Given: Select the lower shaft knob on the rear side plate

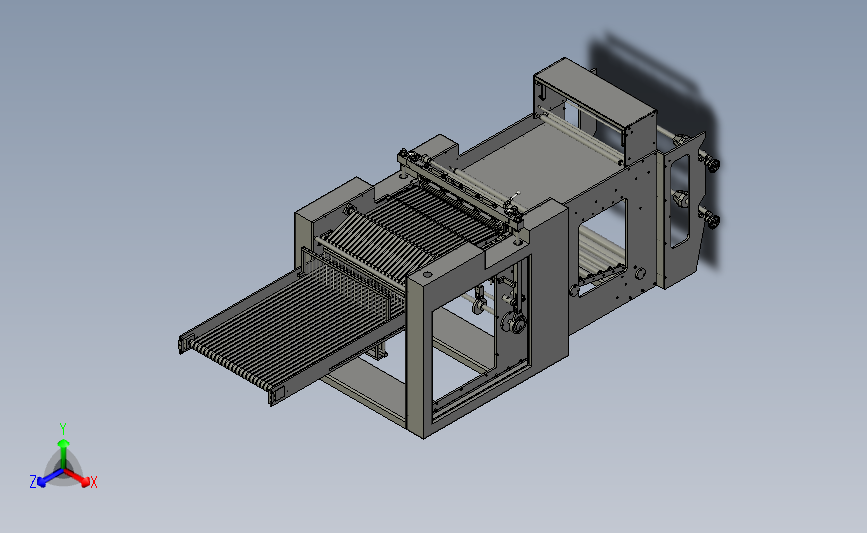Looking at the screenshot, I should point(711,221).
